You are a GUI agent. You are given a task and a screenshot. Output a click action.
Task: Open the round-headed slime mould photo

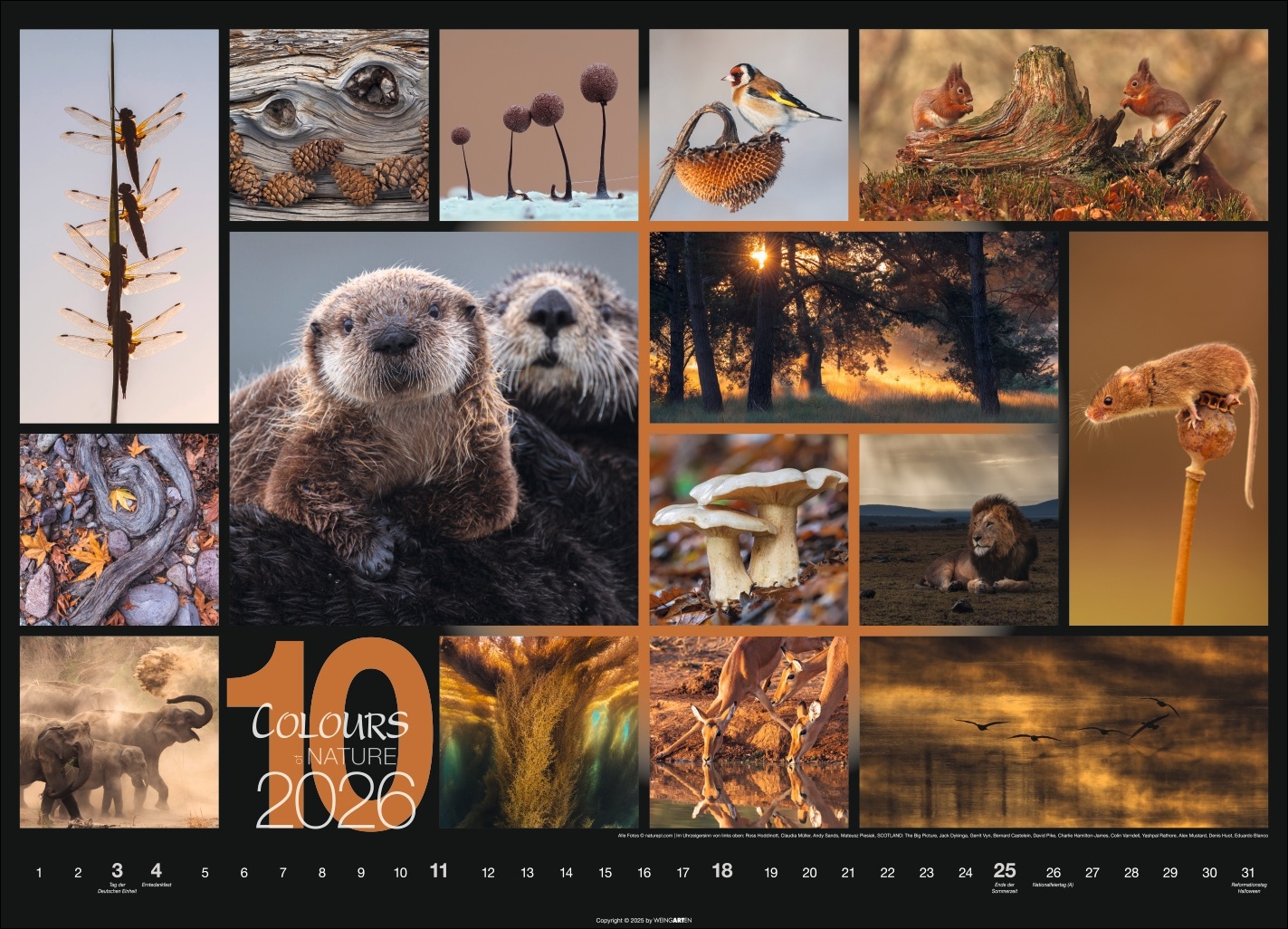[x=539, y=125]
